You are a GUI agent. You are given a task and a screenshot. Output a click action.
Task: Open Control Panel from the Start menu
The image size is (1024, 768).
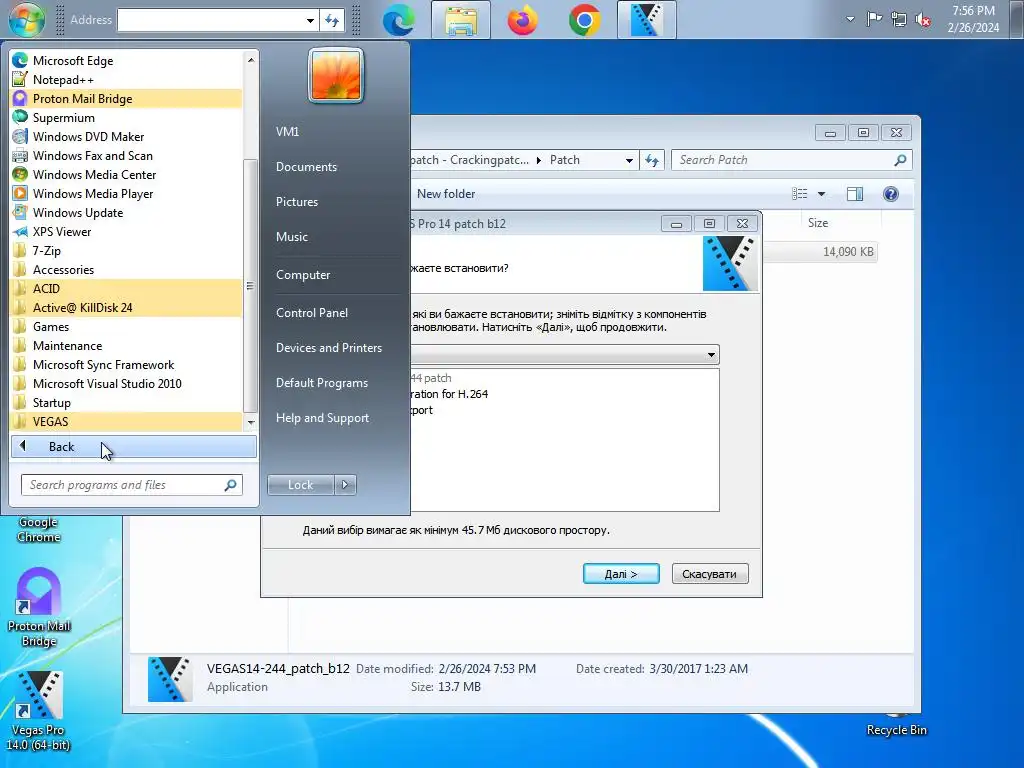click(x=312, y=313)
